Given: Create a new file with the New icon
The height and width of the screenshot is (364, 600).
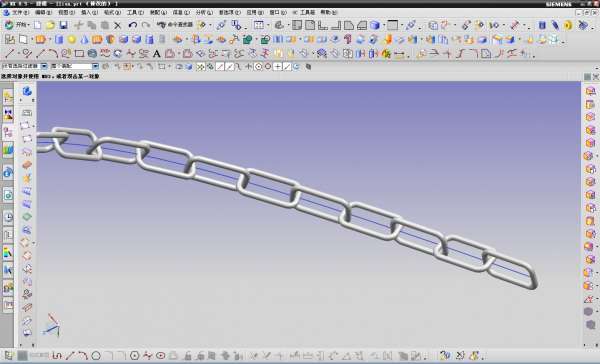Looking at the screenshot, I should coord(37,25).
